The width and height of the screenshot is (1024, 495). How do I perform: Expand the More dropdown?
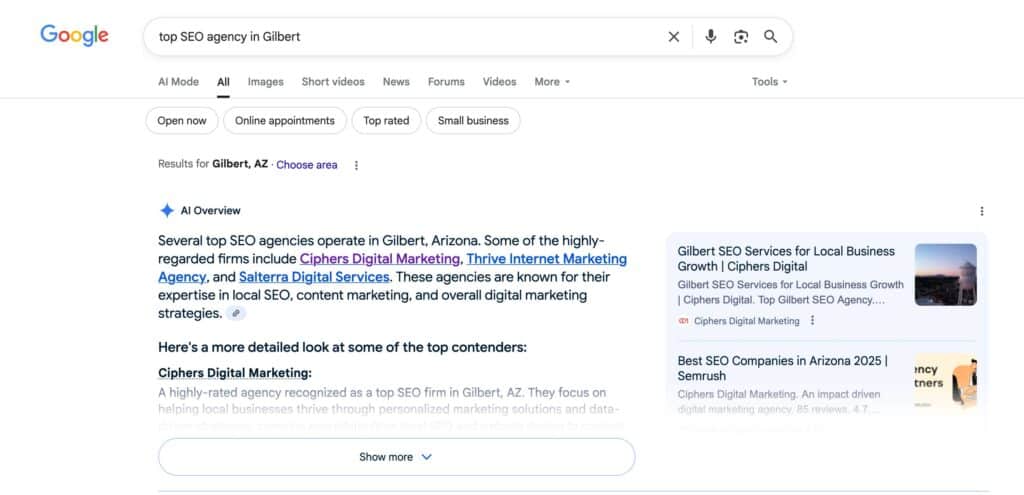tap(552, 82)
